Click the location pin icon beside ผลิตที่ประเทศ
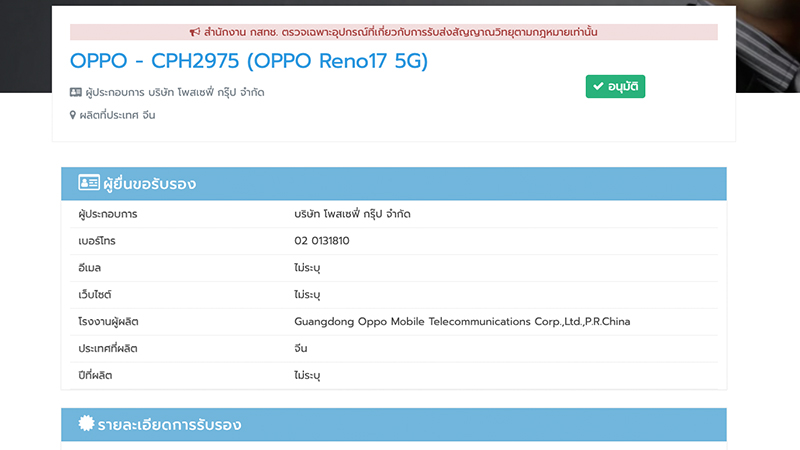This screenshot has width=800, height=450. pyautogui.click(x=72, y=115)
